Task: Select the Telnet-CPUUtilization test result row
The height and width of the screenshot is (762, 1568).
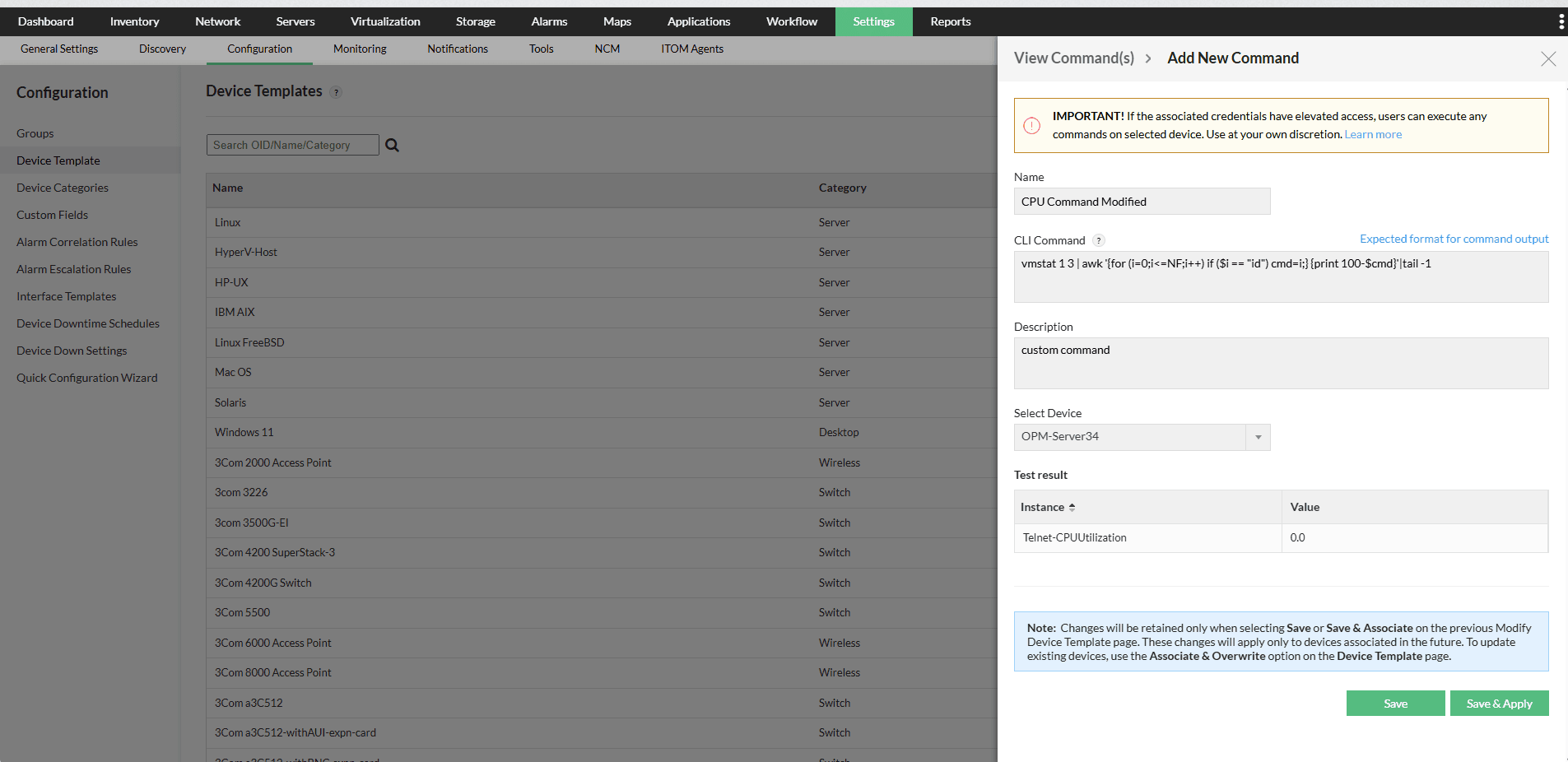Action: coord(1073,537)
